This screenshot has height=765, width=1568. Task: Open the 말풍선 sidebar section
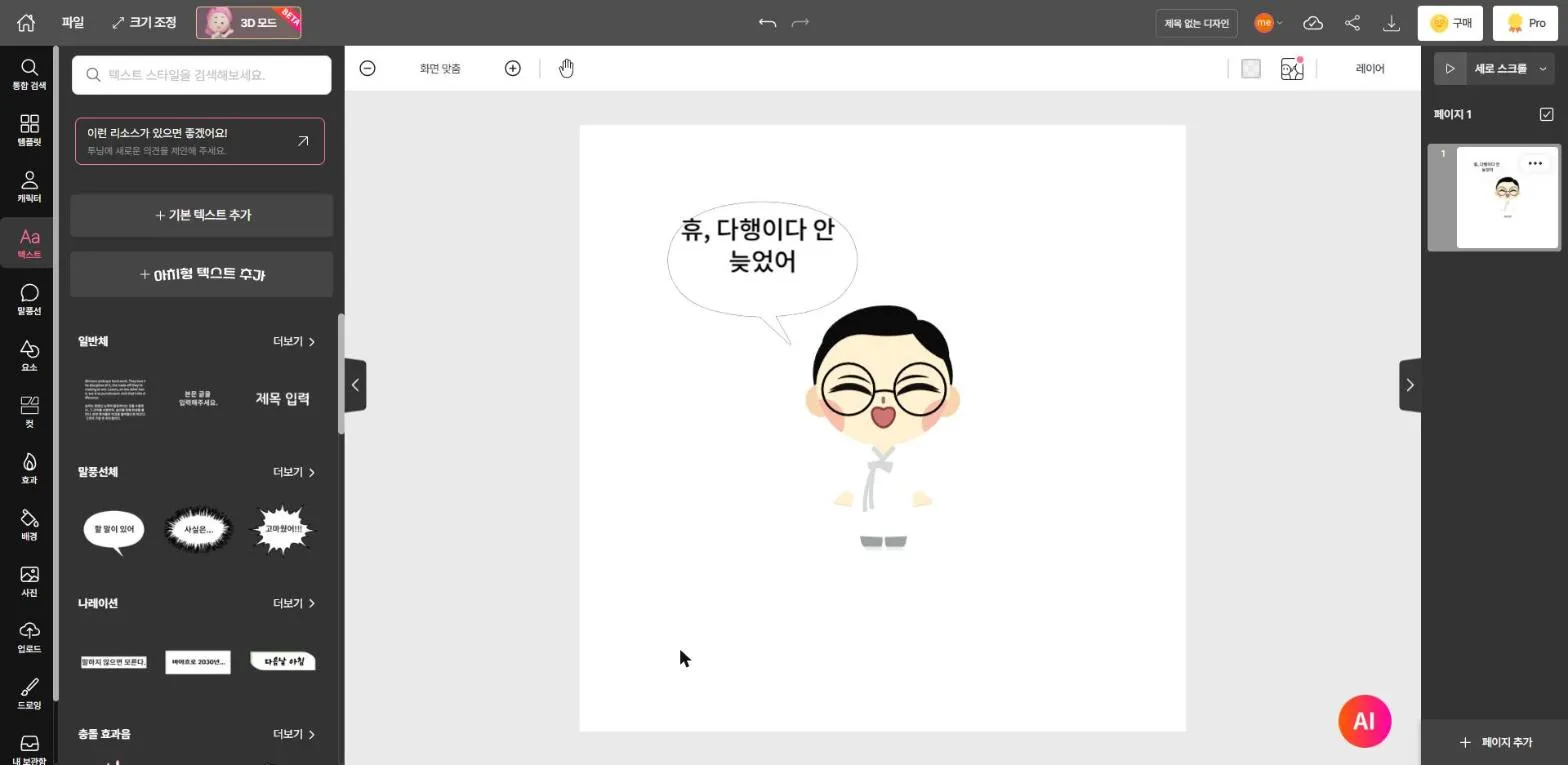(x=29, y=299)
